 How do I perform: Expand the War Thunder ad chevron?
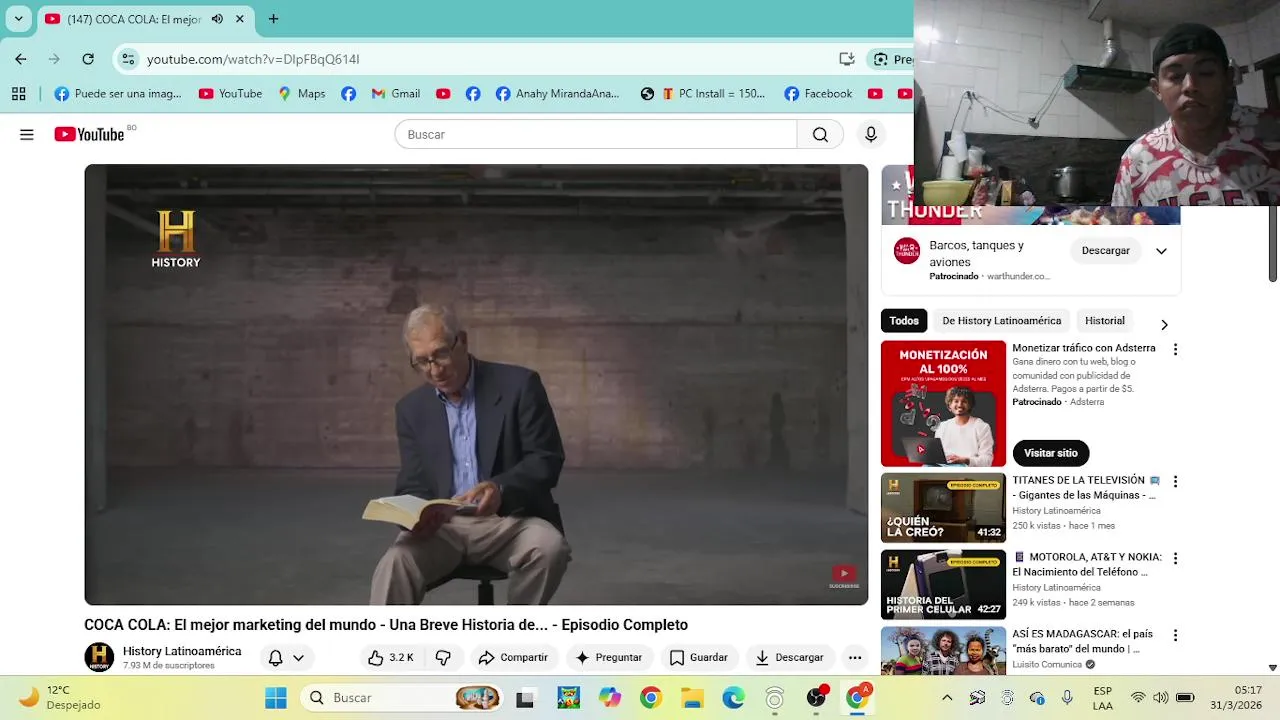click(x=1161, y=251)
